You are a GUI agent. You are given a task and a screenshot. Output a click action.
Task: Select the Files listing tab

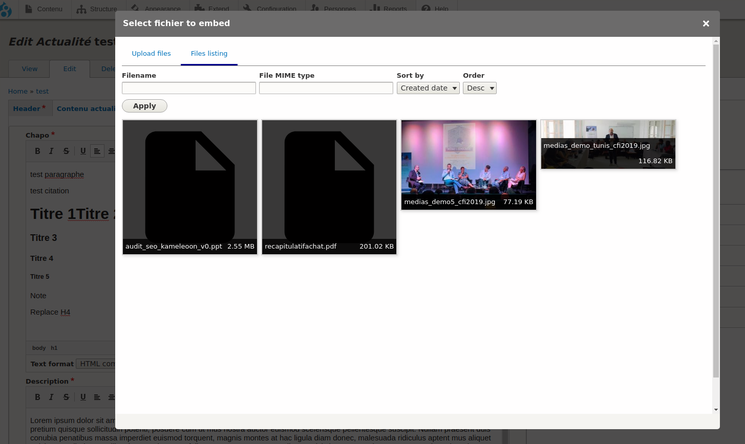pos(209,53)
